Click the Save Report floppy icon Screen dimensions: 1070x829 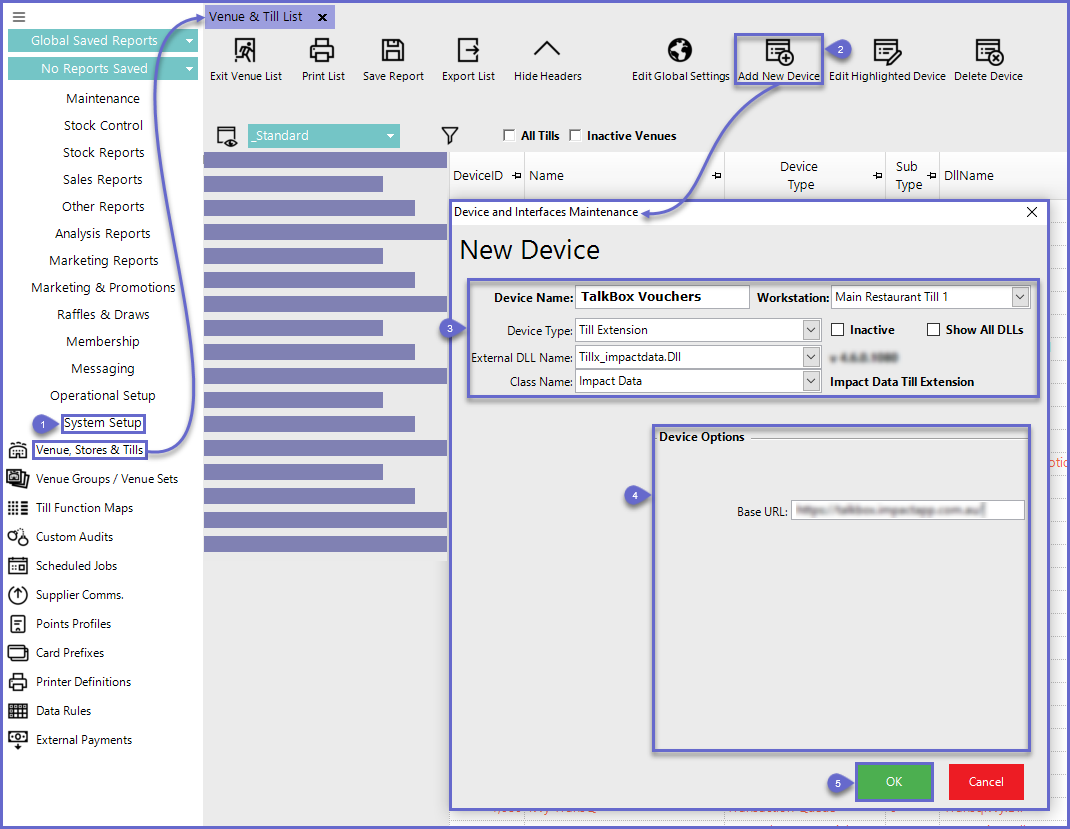[393, 50]
